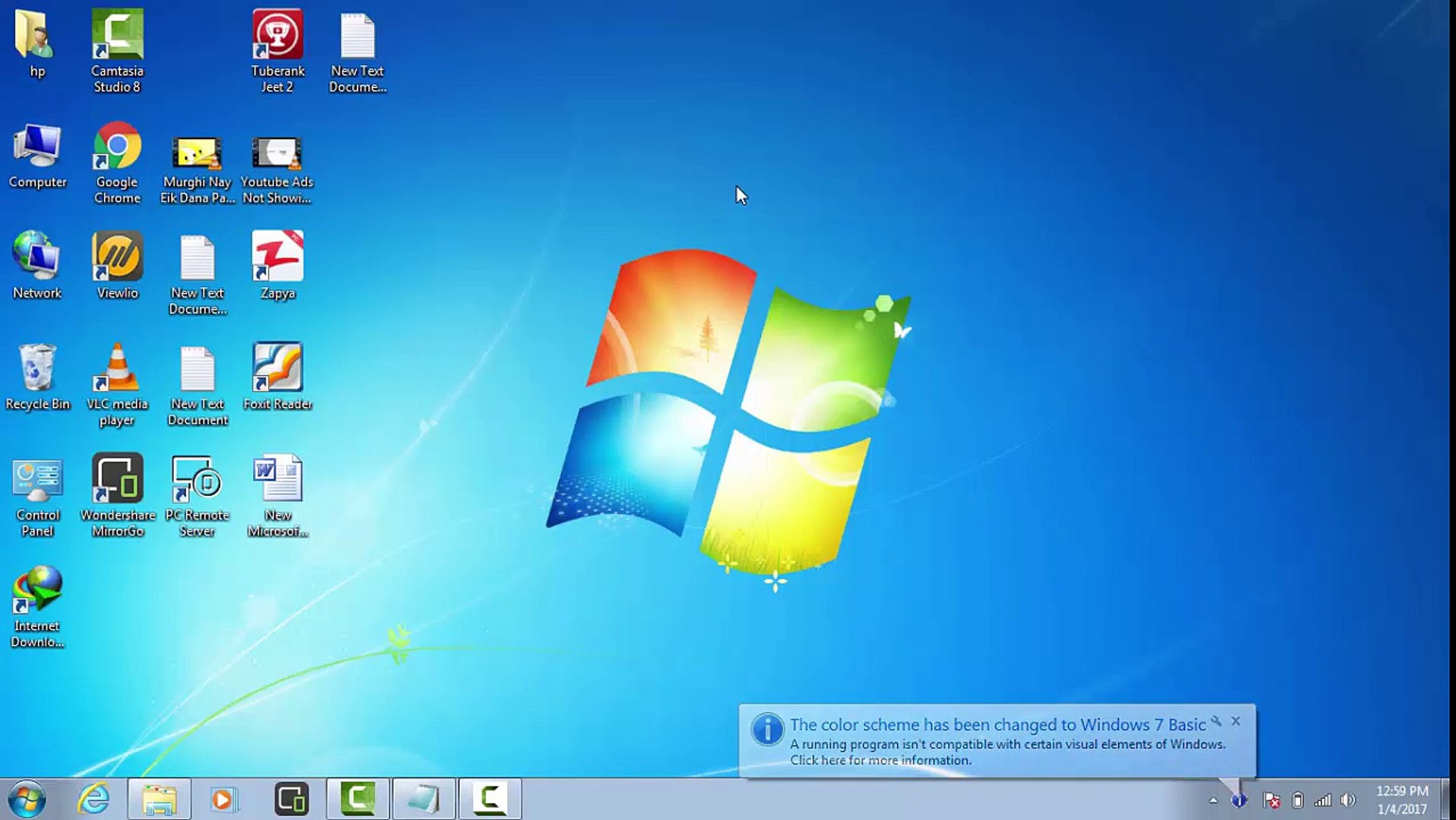
Task: Select the Camtasia Studio 8 desktop shortcut
Action: point(117,51)
